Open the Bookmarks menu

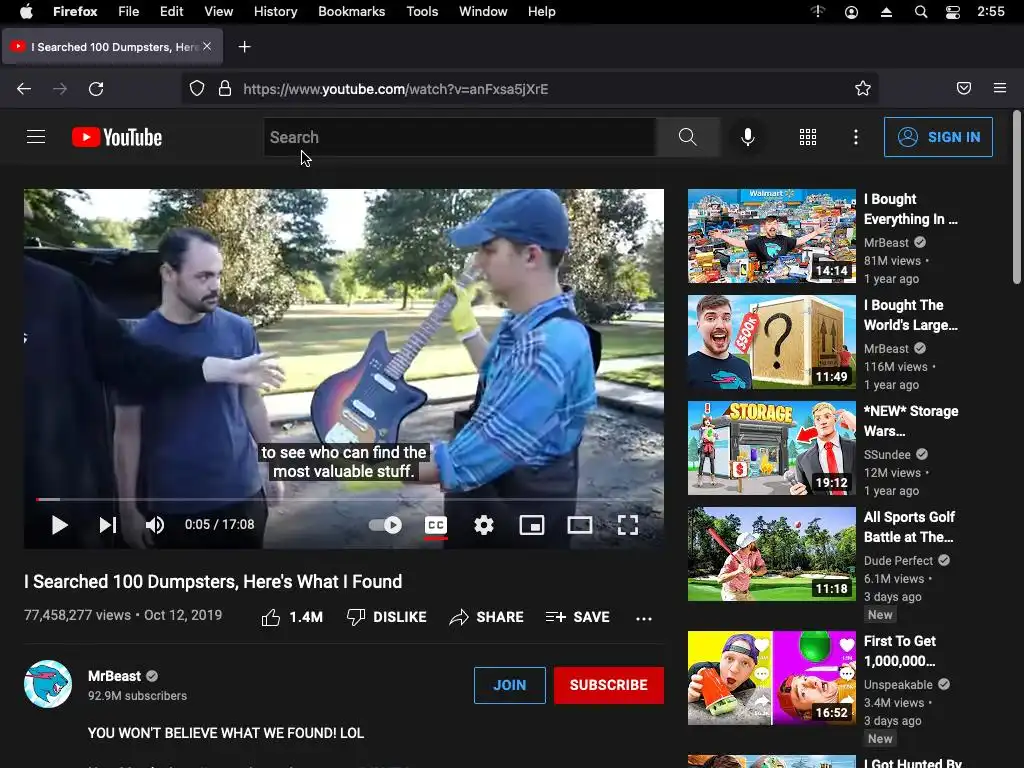click(x=351, y=12)
